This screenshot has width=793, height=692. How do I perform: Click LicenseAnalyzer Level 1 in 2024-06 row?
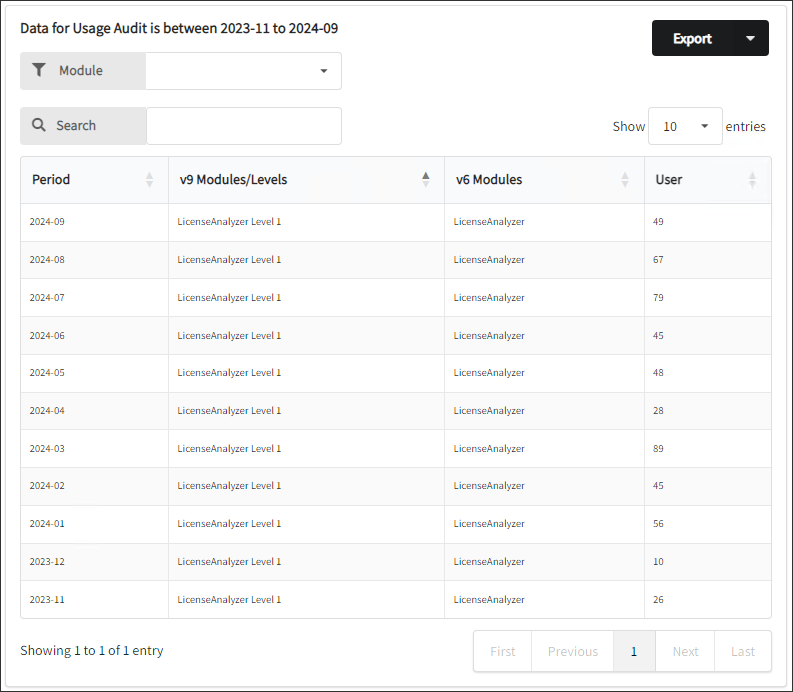229,336
